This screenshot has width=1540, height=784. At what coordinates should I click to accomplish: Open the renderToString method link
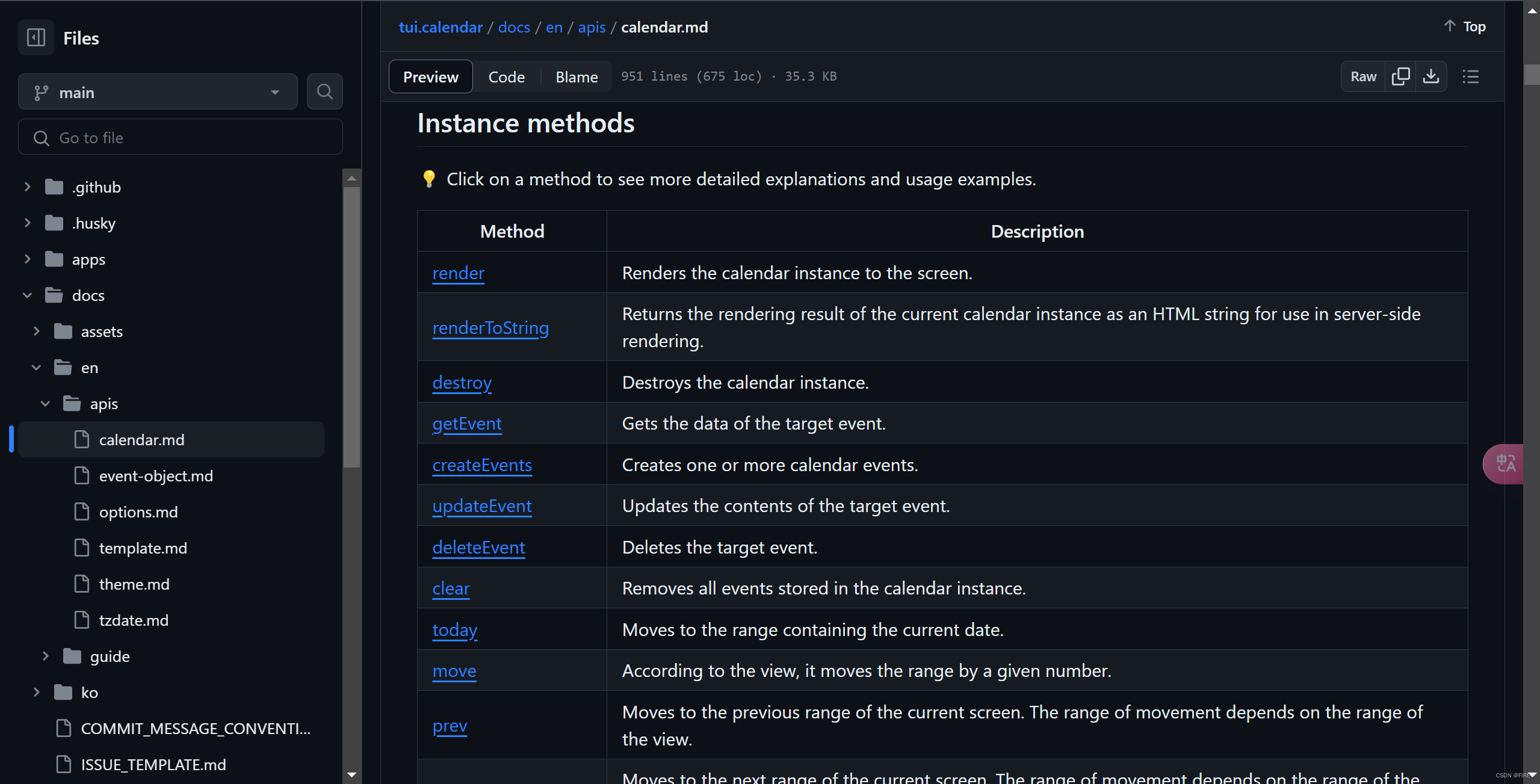point(490,328)
